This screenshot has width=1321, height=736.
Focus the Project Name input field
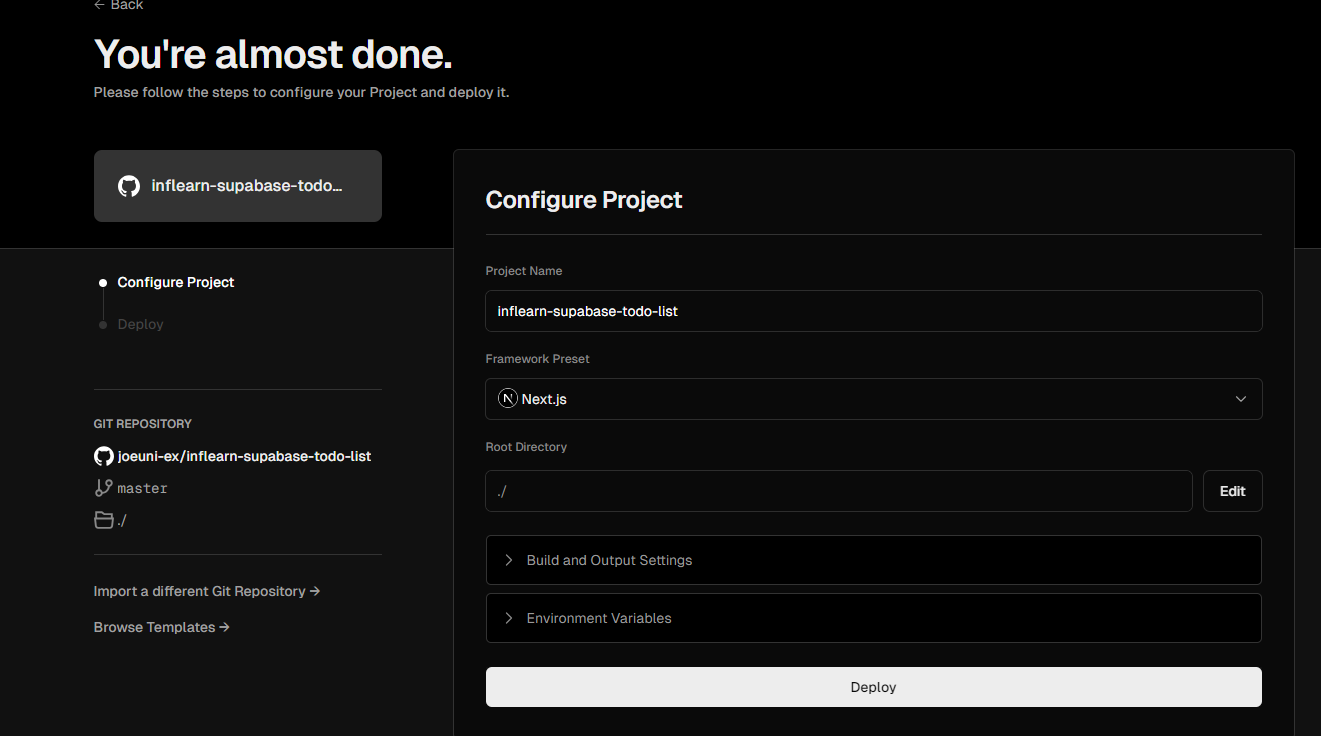click(x=873, y=311)
